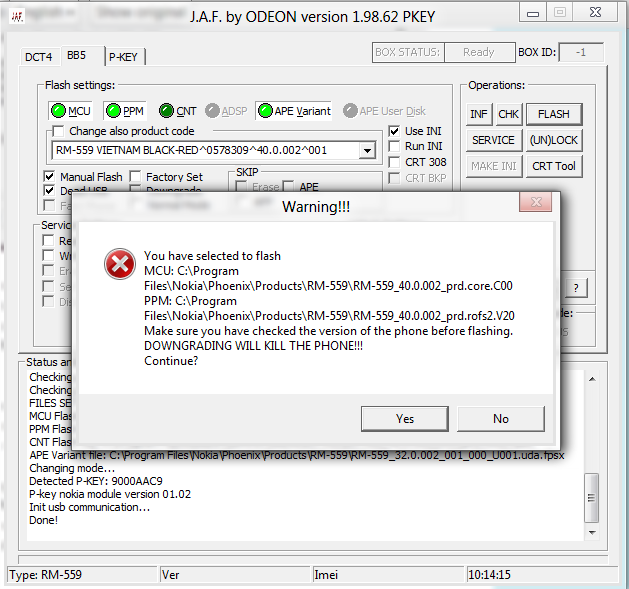The image size is (629, 589).
Task: Toggle the SKIP Erase checkbox
Action: 241,187
